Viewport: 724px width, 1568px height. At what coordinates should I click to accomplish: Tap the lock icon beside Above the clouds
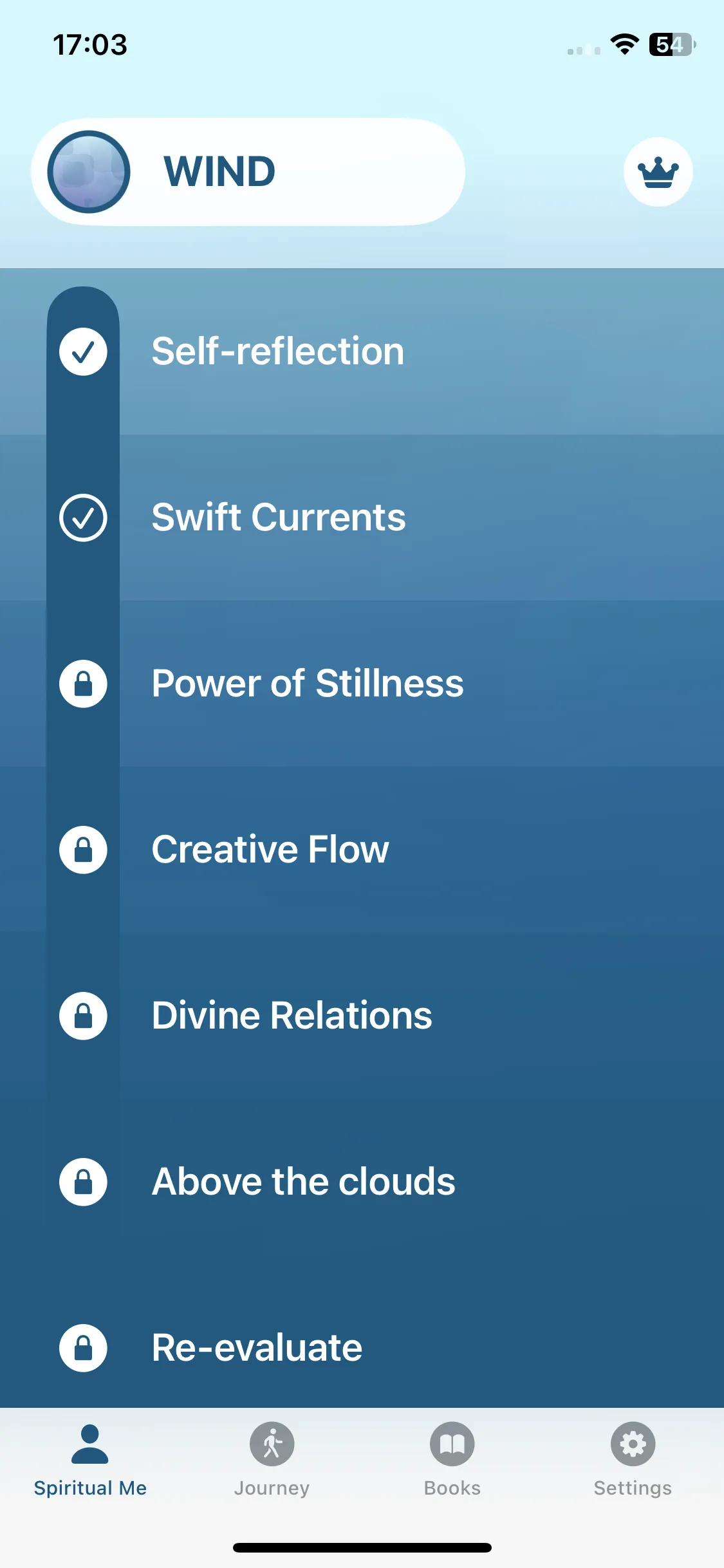(83, 1182)
